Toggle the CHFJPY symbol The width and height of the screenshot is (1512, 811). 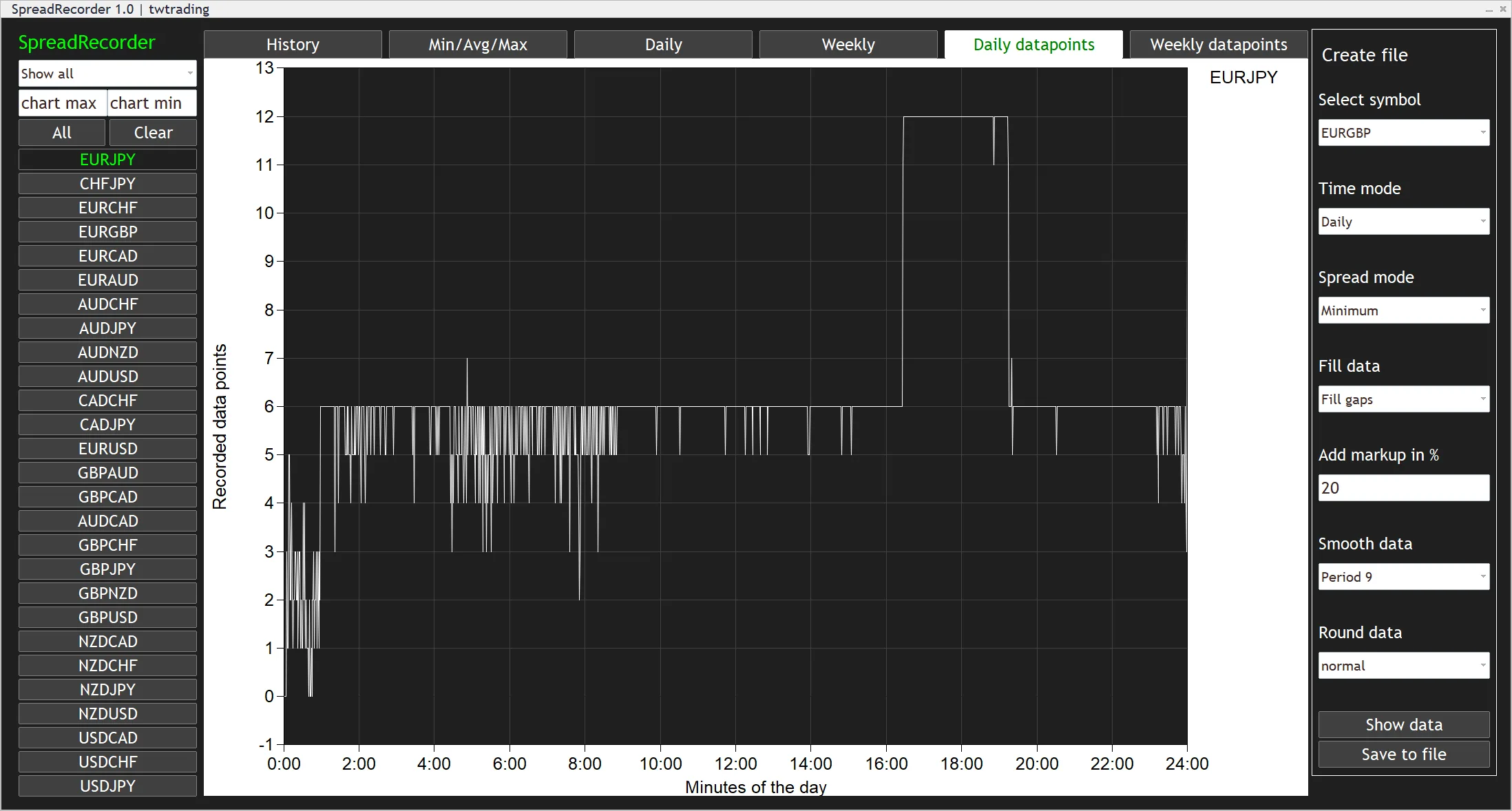107,184
